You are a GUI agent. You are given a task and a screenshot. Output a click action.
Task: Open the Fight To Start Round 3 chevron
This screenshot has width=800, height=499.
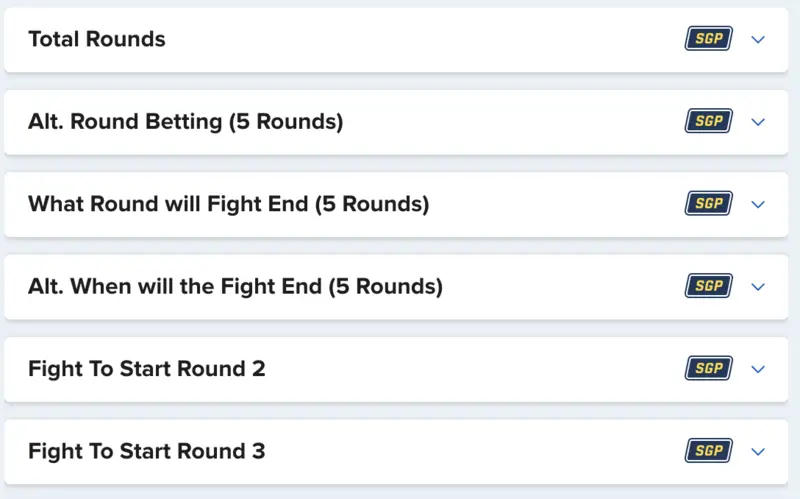coord(757,451)
